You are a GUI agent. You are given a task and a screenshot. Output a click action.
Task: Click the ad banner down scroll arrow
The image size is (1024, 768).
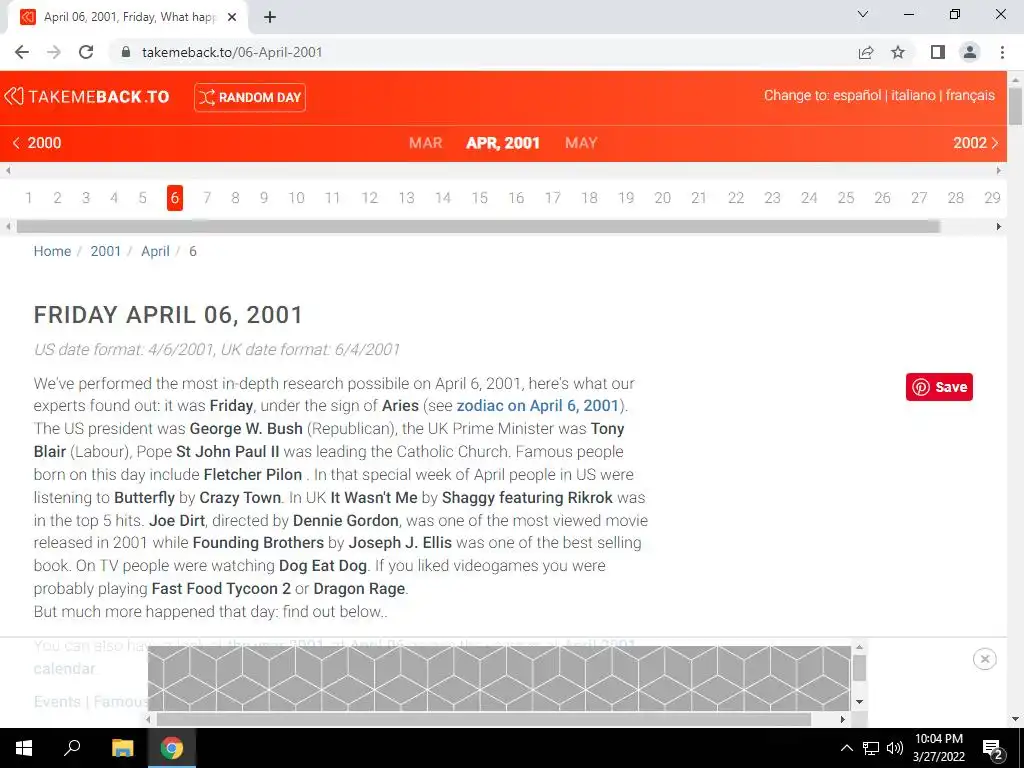(860, 702)
